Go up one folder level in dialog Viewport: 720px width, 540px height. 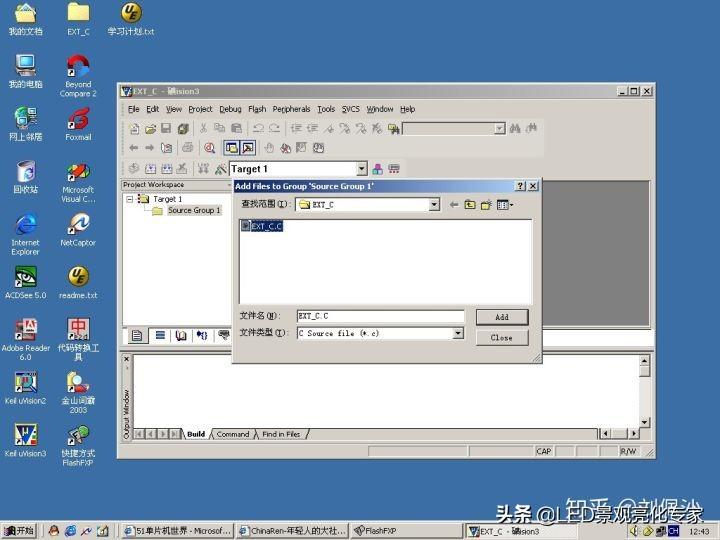point(470,205)
